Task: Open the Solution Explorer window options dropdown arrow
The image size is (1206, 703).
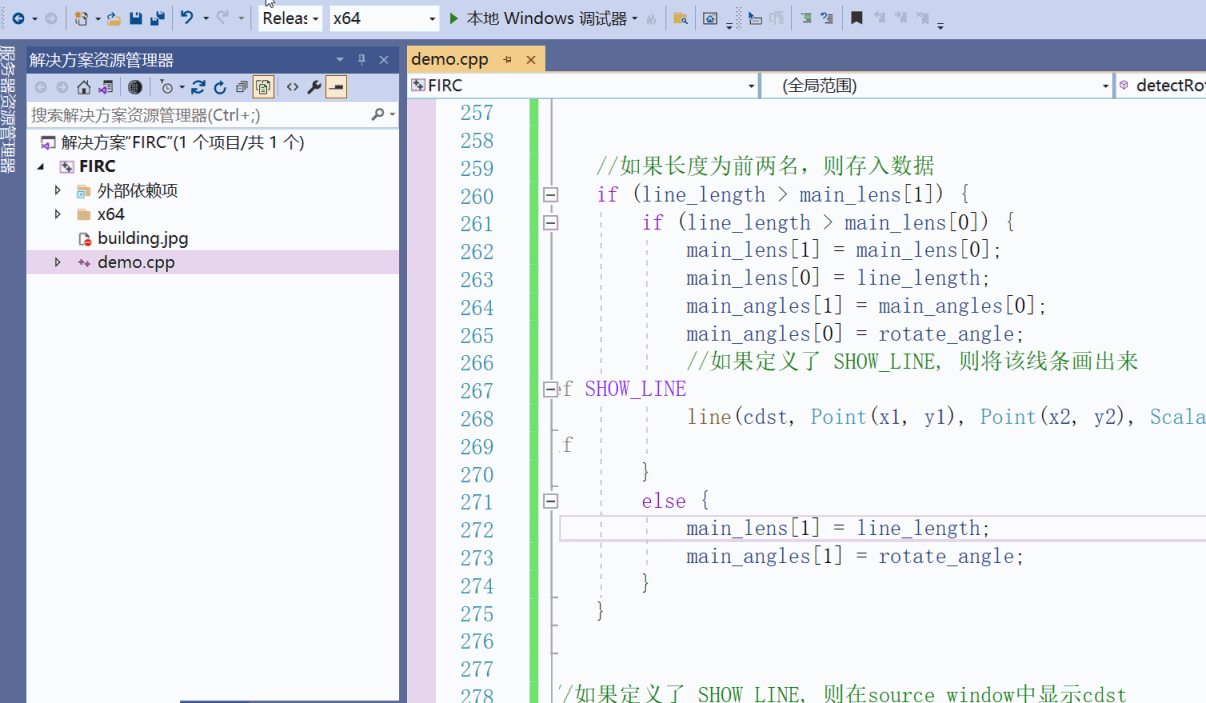Action: click(340, 60)
